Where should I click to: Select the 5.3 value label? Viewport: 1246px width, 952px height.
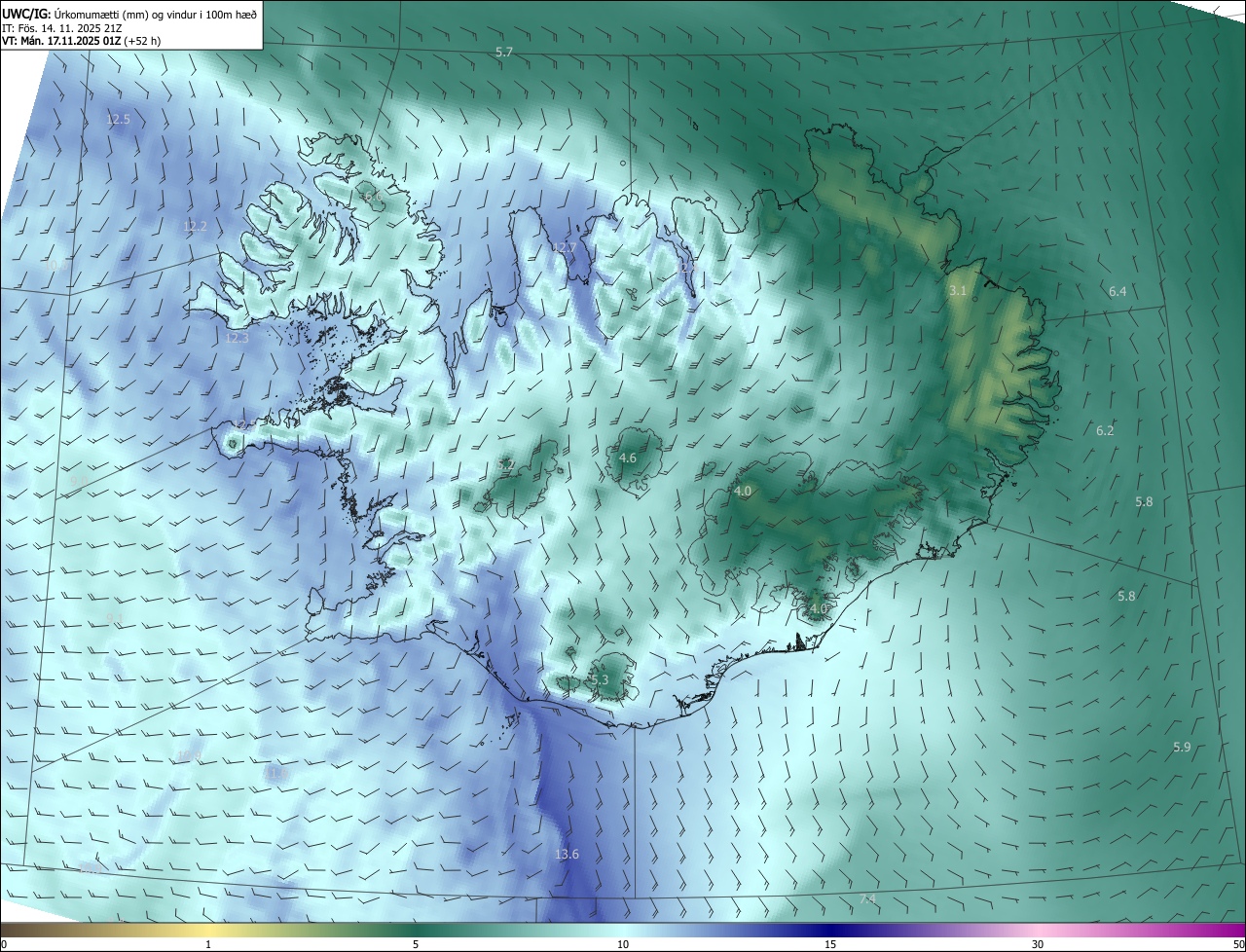[600, 679]
